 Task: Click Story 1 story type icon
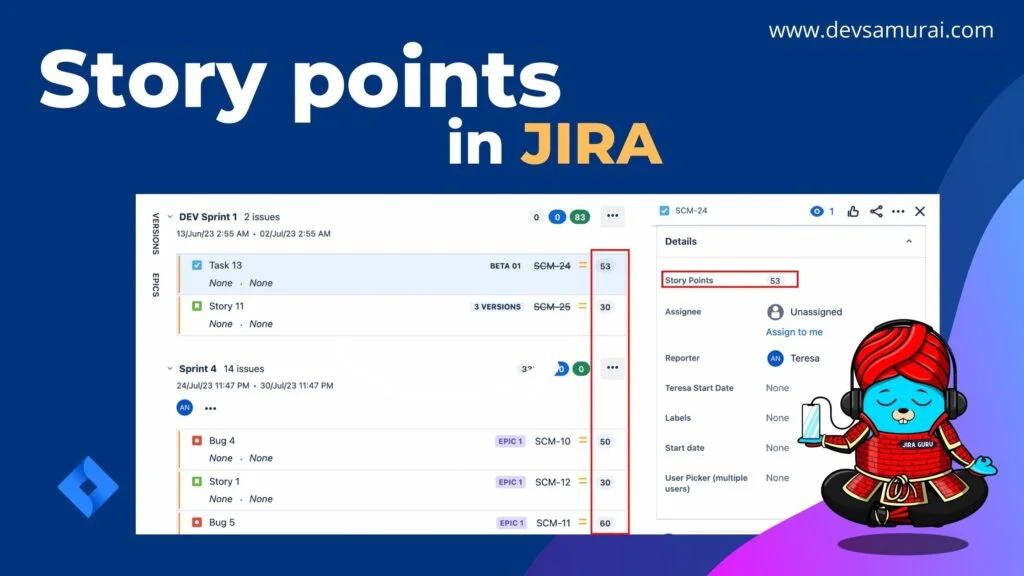point(197,481)
